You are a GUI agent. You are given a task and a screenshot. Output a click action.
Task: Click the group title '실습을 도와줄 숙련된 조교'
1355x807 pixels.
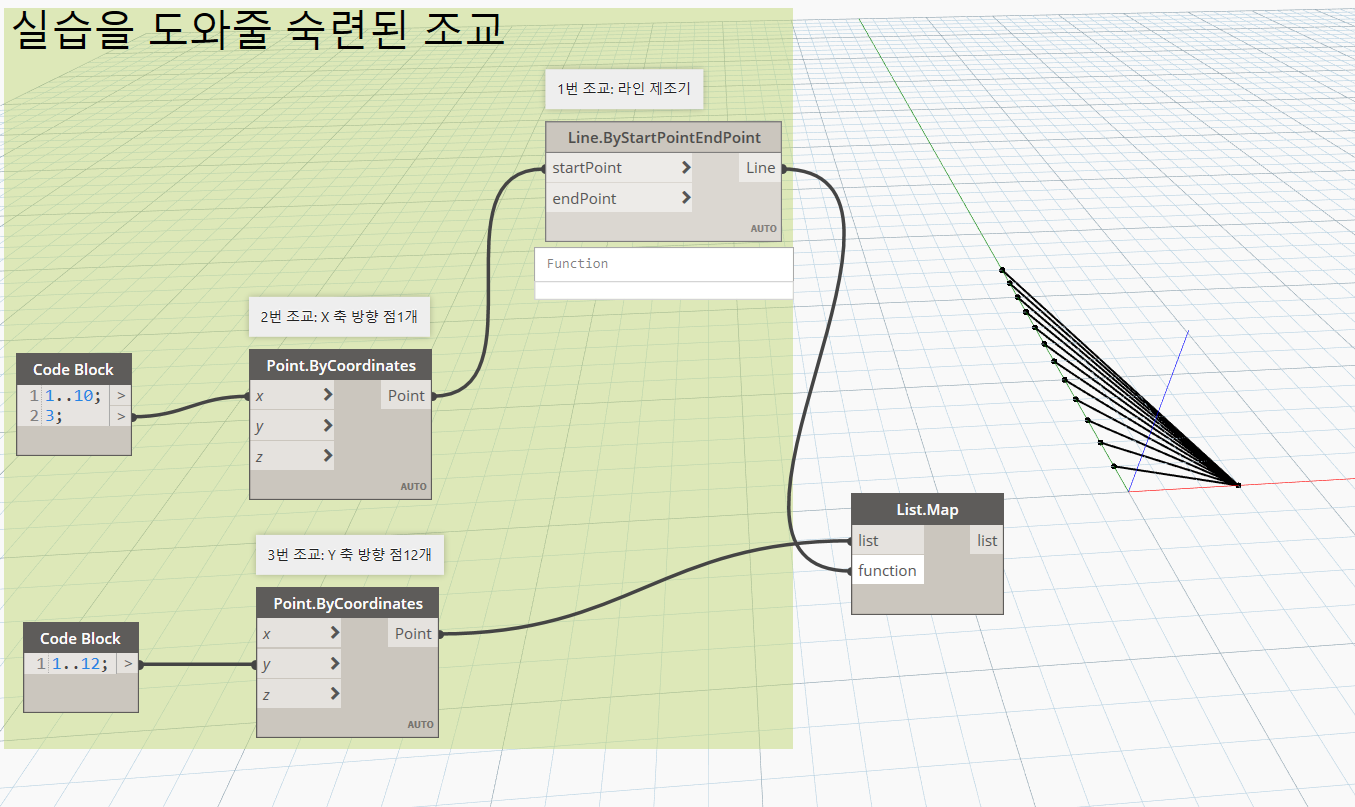point(257,29)
